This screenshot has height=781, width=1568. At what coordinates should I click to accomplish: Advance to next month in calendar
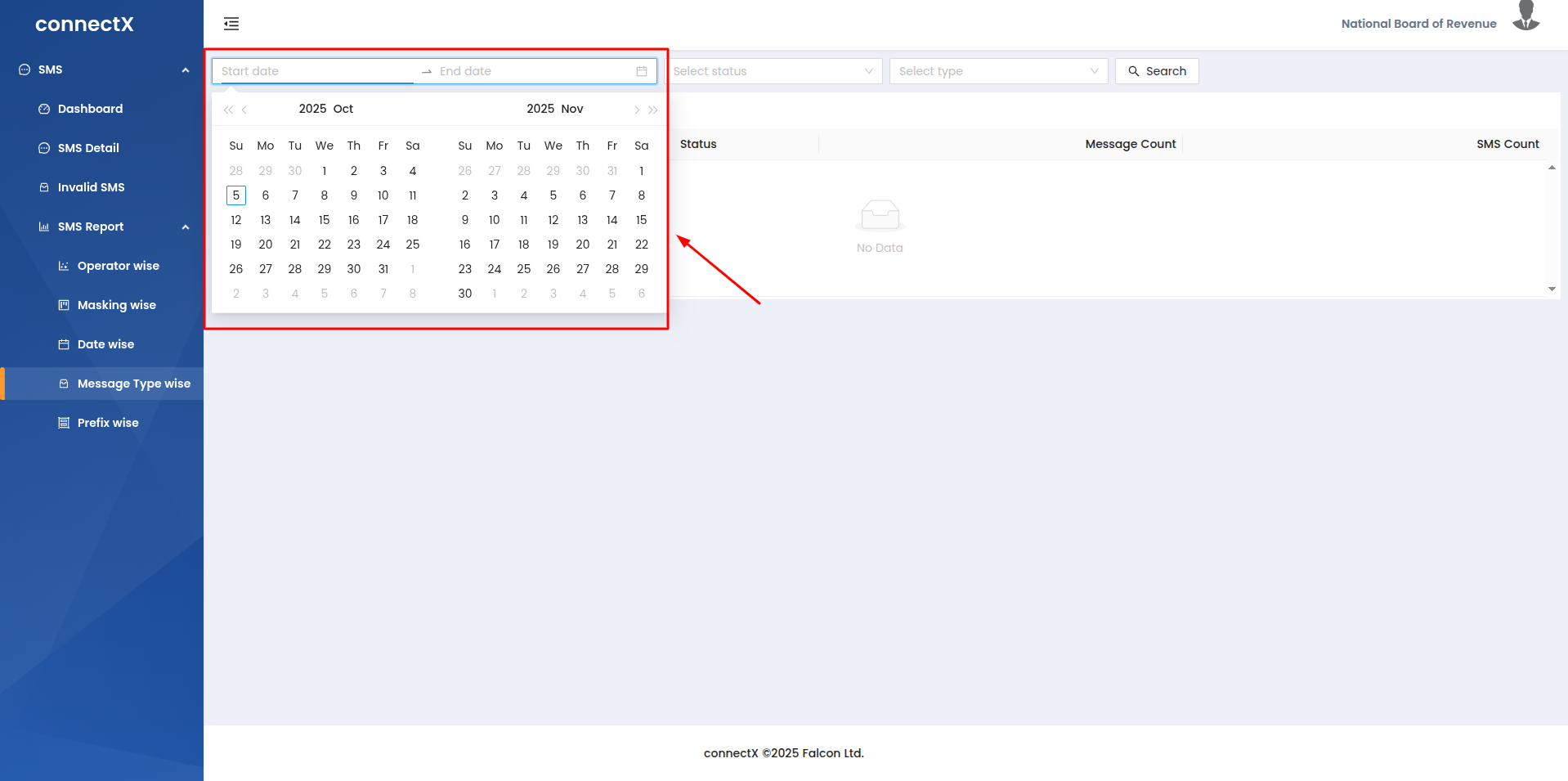[637, 110]
